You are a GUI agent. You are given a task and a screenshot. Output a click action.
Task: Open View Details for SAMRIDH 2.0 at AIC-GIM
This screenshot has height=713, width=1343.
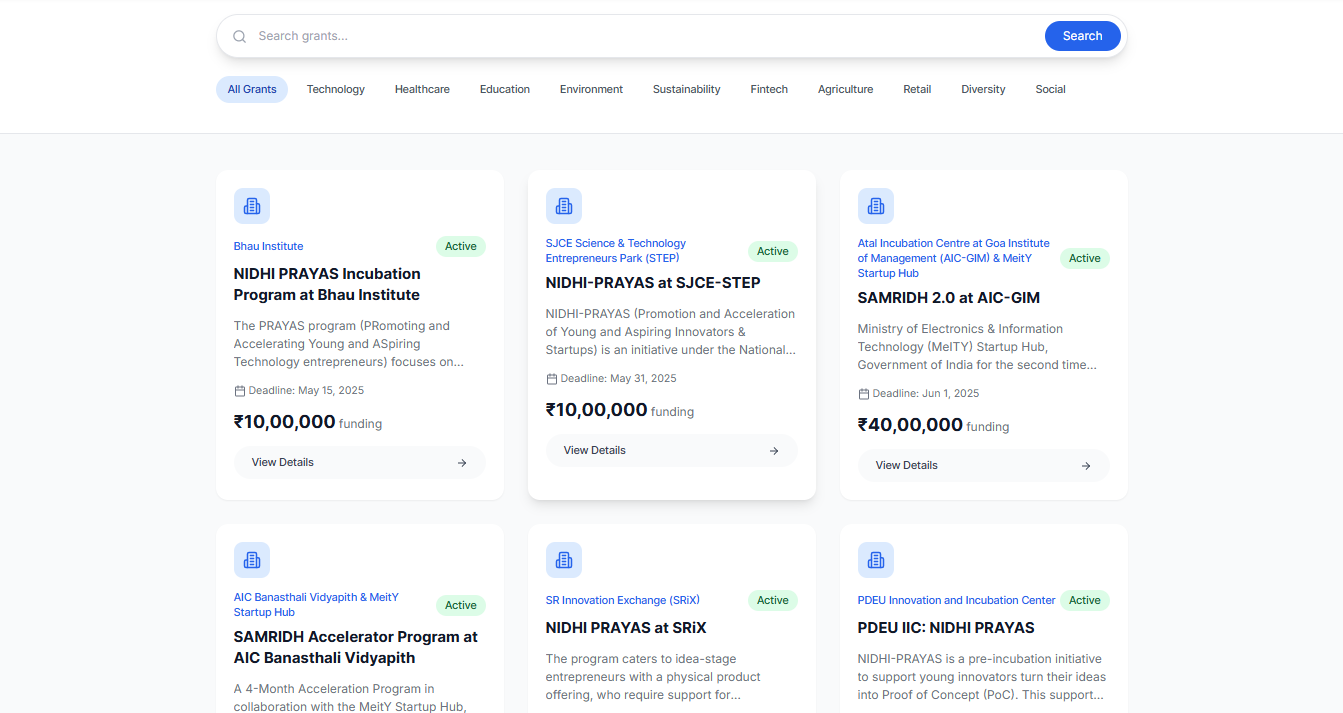click(984, 466)
